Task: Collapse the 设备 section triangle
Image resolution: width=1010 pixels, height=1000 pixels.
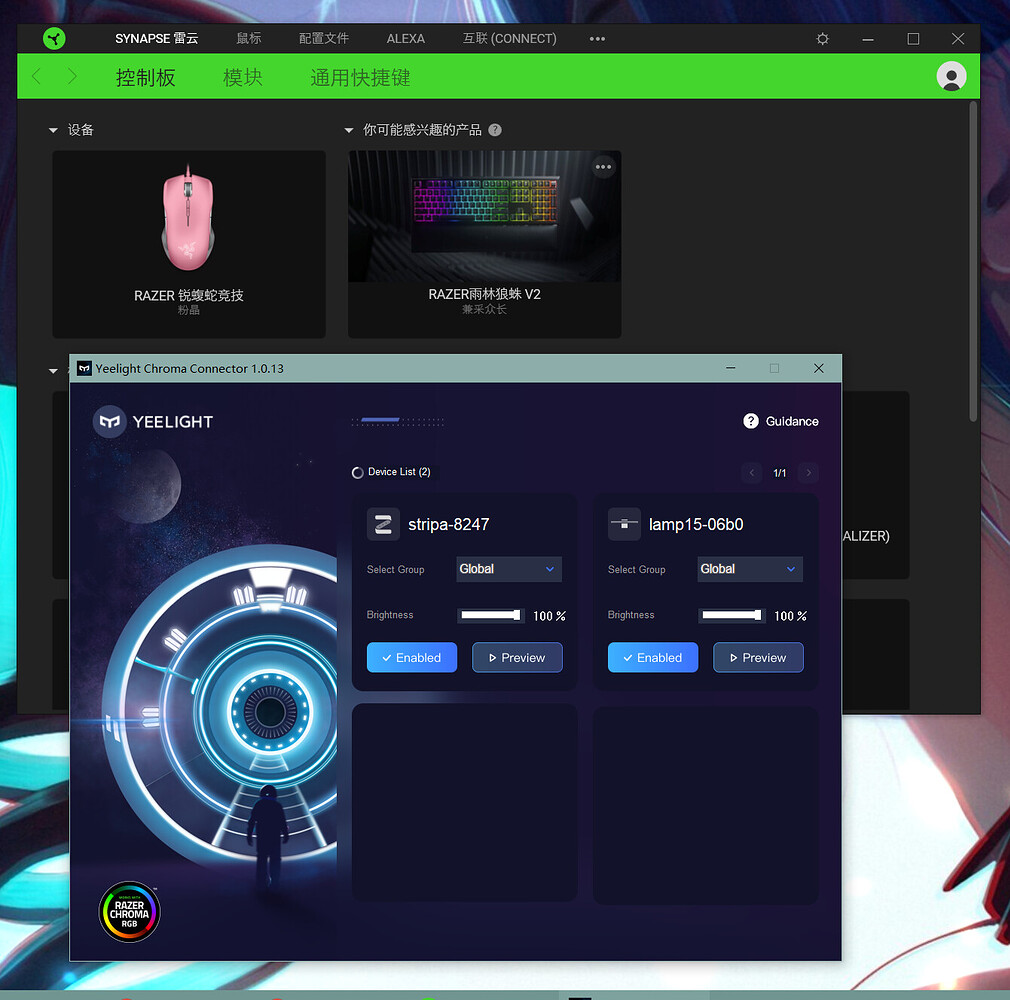Action: tap(53, 131)
